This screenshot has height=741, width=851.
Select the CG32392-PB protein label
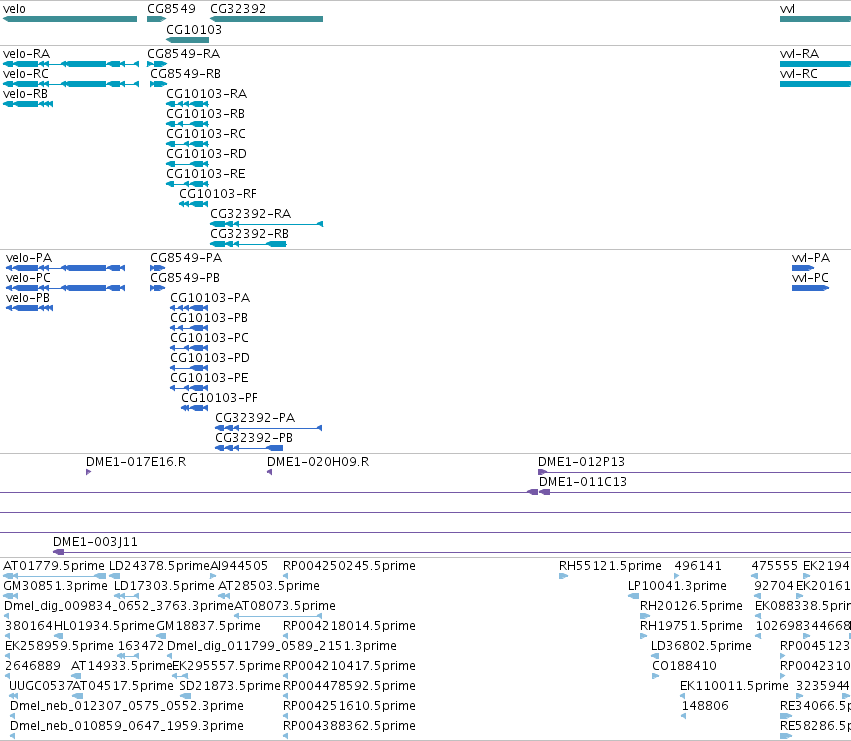coord(254,439)
